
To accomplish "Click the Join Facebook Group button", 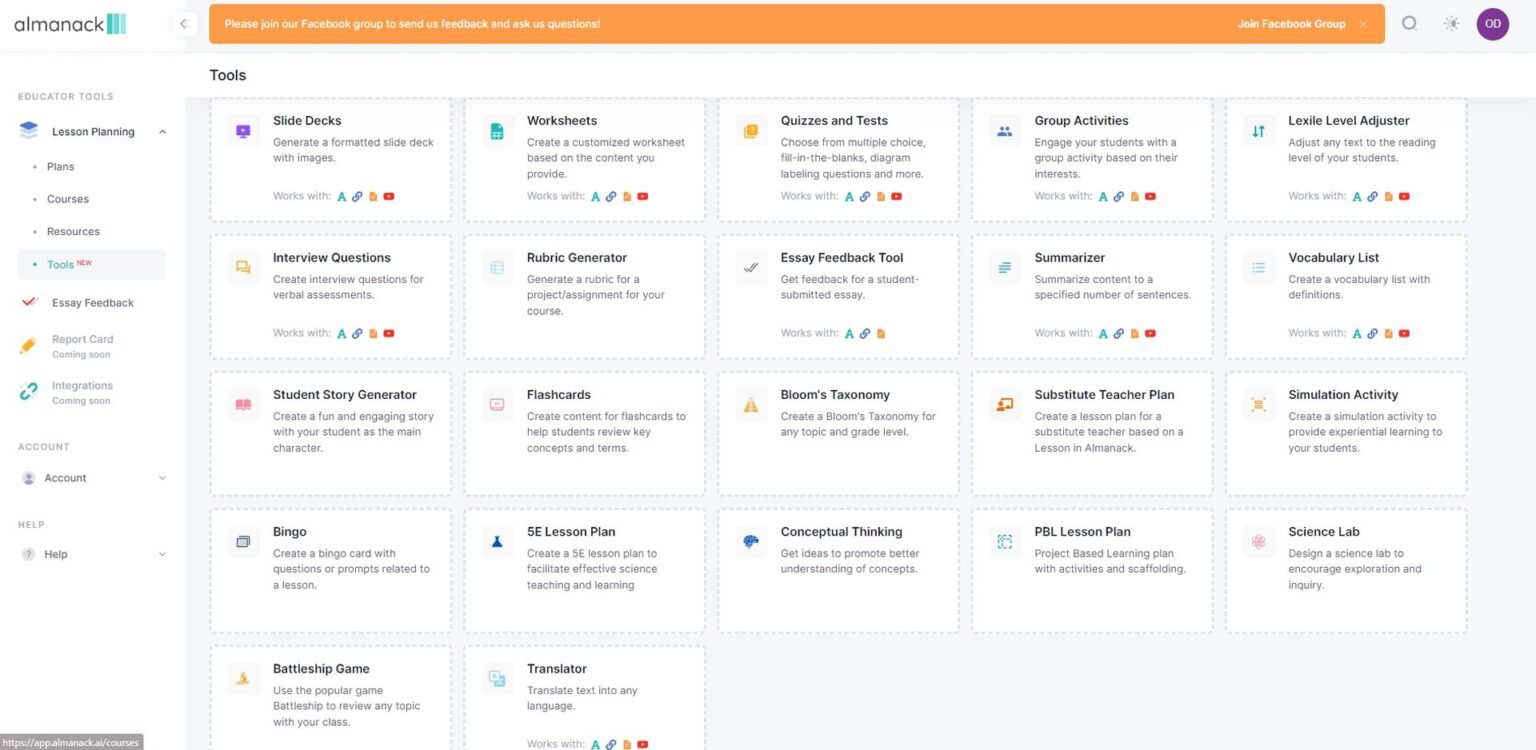I will tap(1291, 23).
